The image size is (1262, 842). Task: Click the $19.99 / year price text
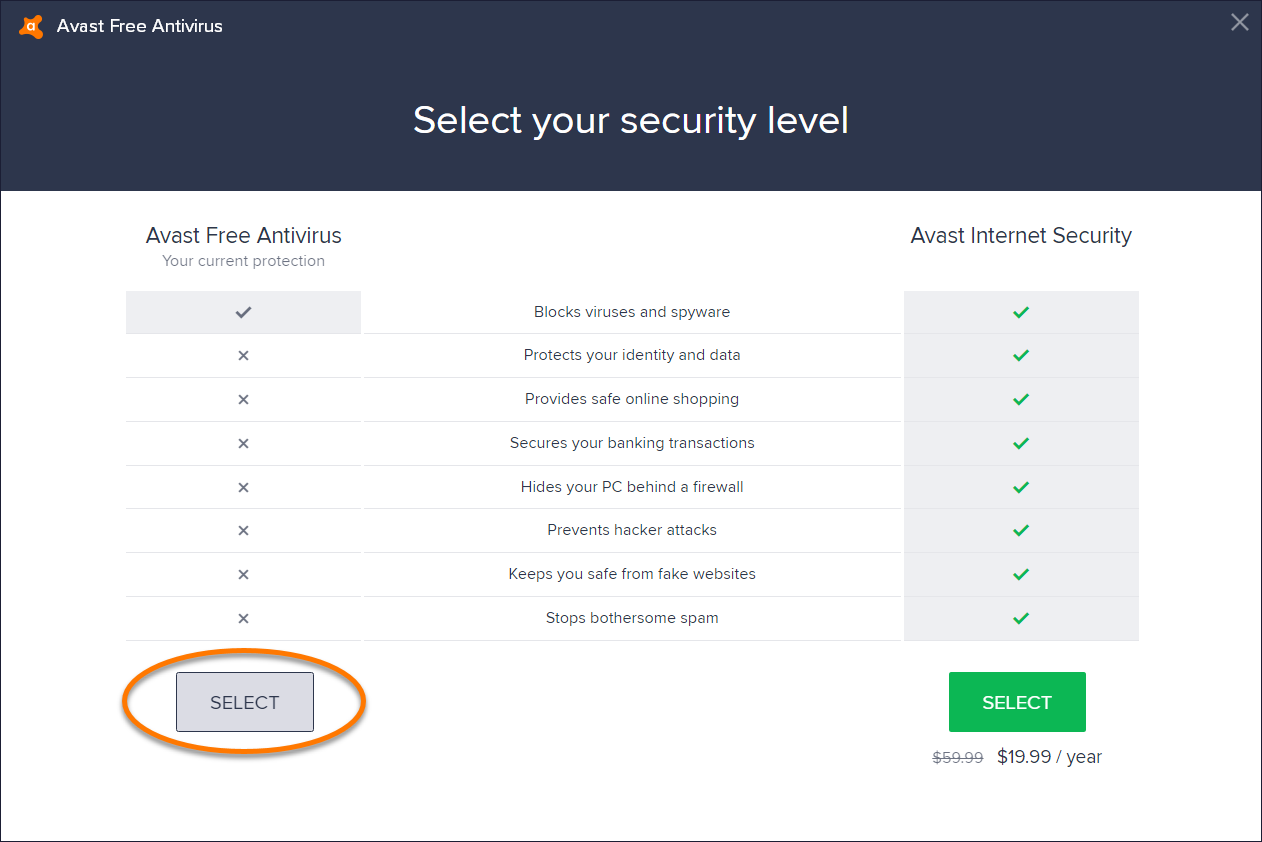[x=1049, y=757]
